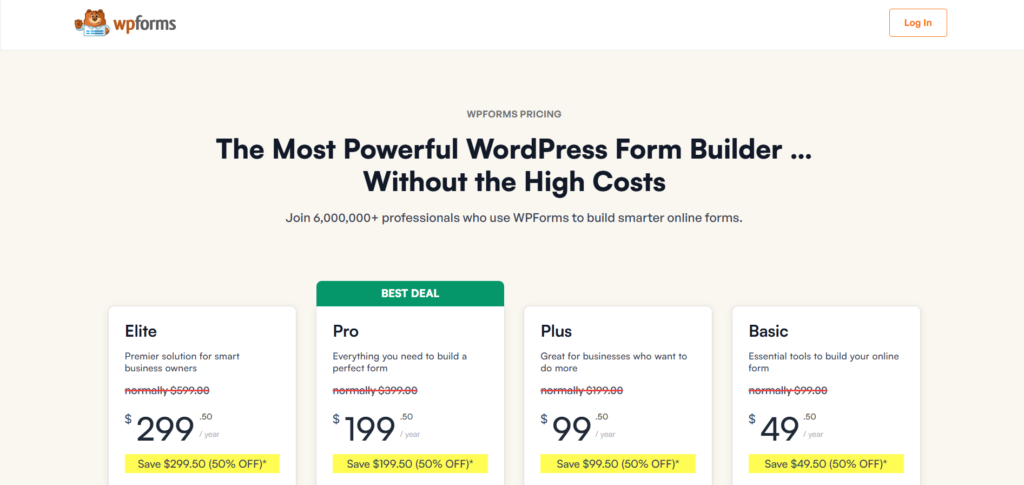
Task: Click the Elite $299 price
Action: pos(165,429)
